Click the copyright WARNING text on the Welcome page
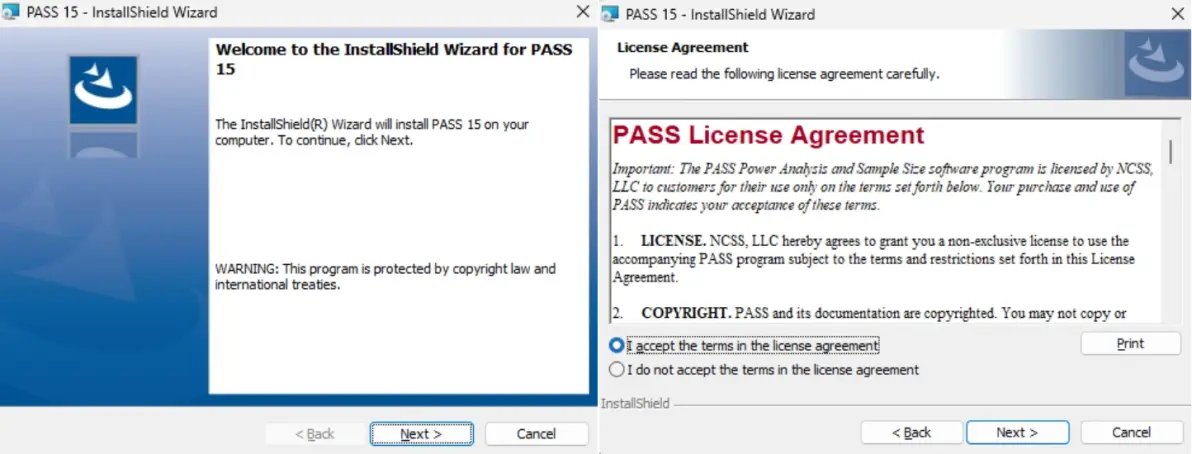 pos(385,277)
